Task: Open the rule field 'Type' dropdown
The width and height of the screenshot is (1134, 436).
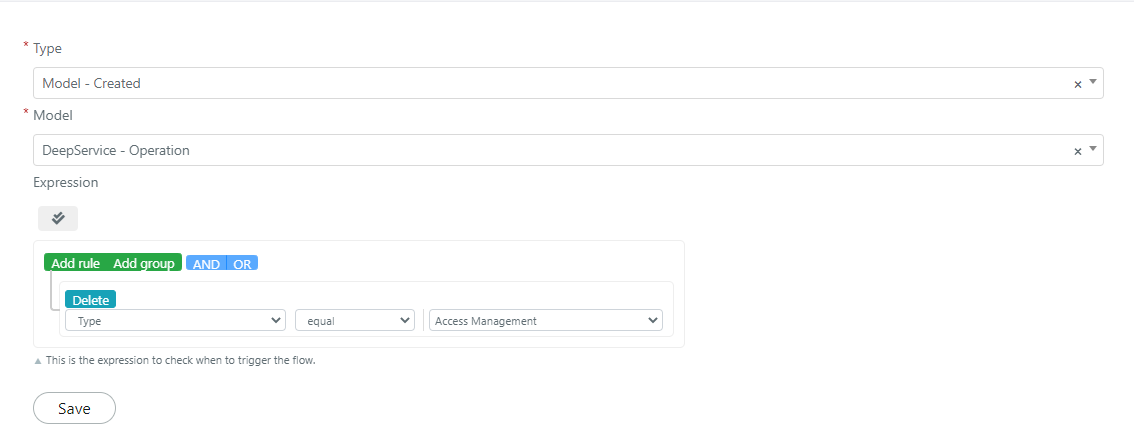Action: point(175,320)
